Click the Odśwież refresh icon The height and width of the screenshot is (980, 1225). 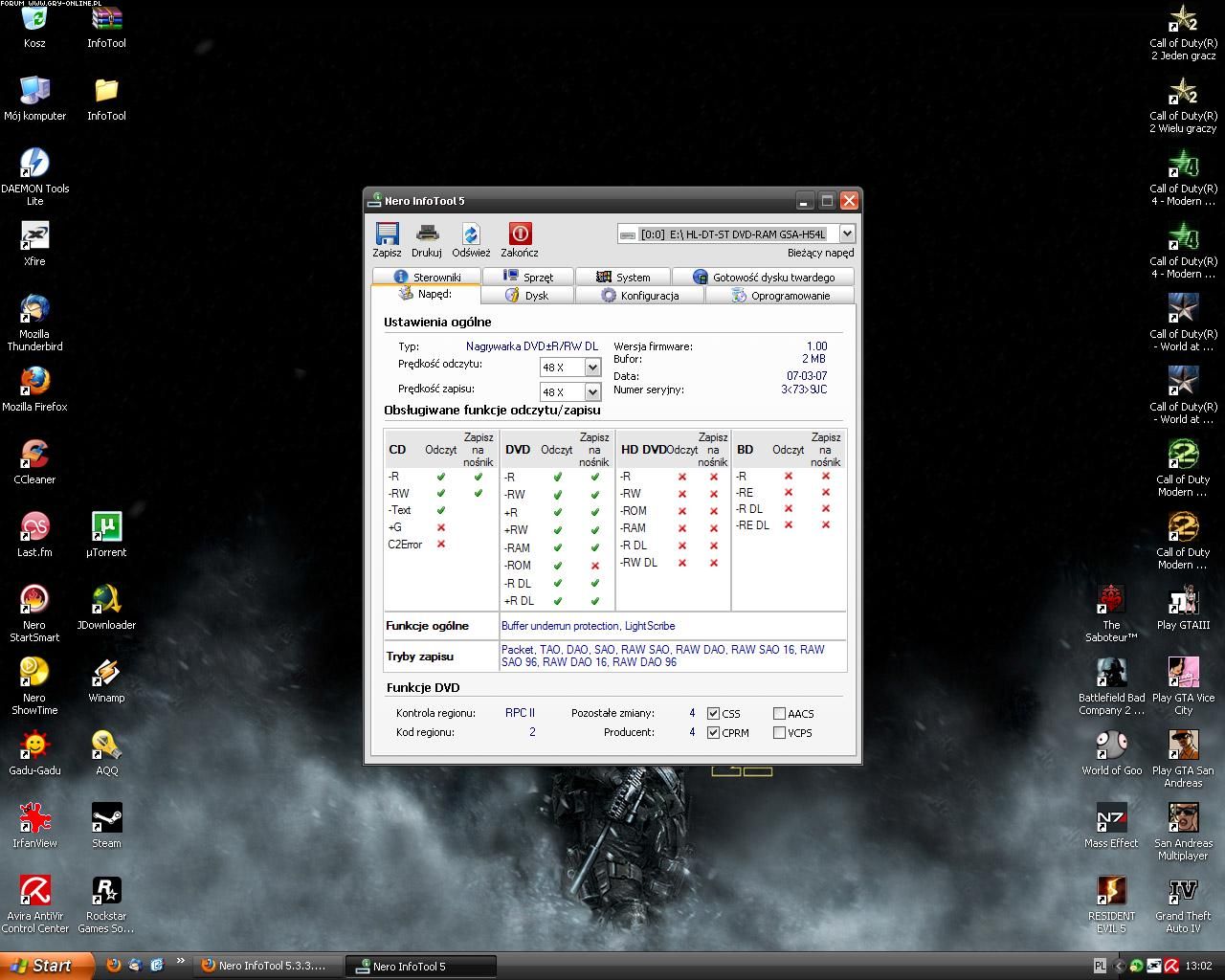click(x=471, y=234)
